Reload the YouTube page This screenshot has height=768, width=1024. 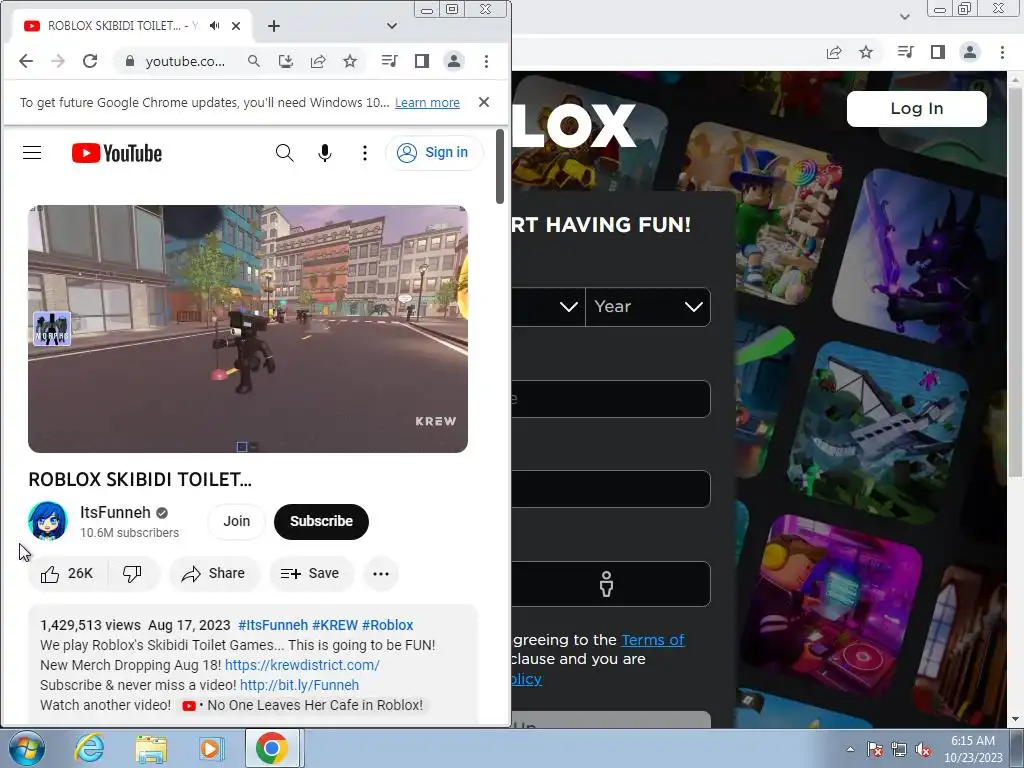pos(90,61)
